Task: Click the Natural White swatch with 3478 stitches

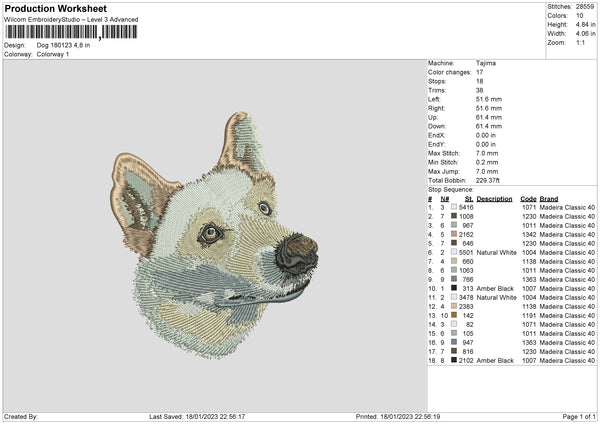Action: coord(454,297)
